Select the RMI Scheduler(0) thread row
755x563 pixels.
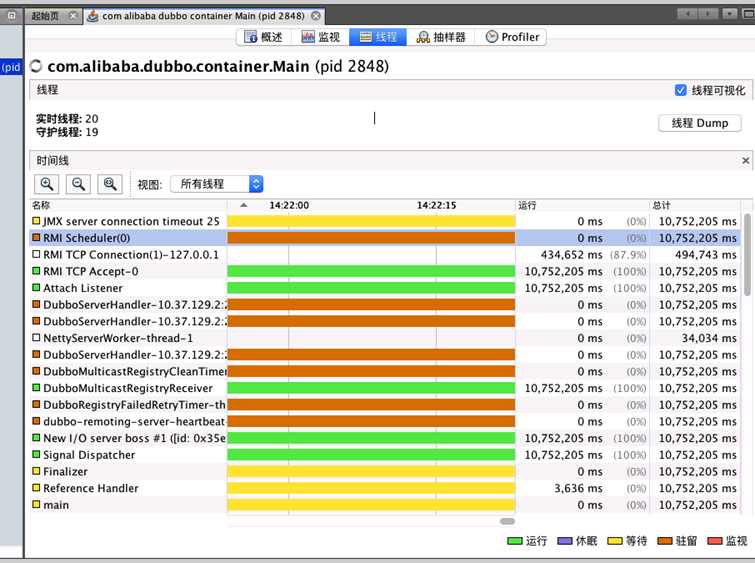tap(385, 238)
